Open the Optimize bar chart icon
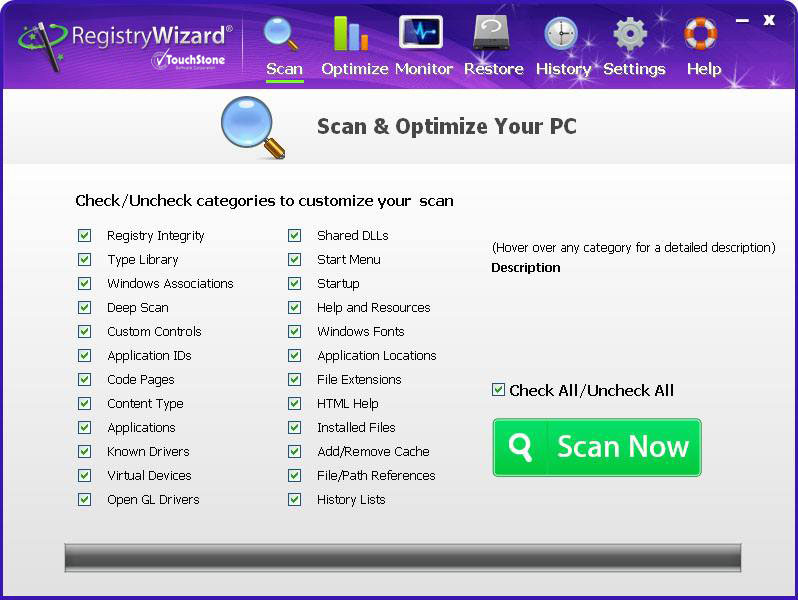Image resolution: width=798 pixels, height=600 pixels. click(x=350, y=34)
